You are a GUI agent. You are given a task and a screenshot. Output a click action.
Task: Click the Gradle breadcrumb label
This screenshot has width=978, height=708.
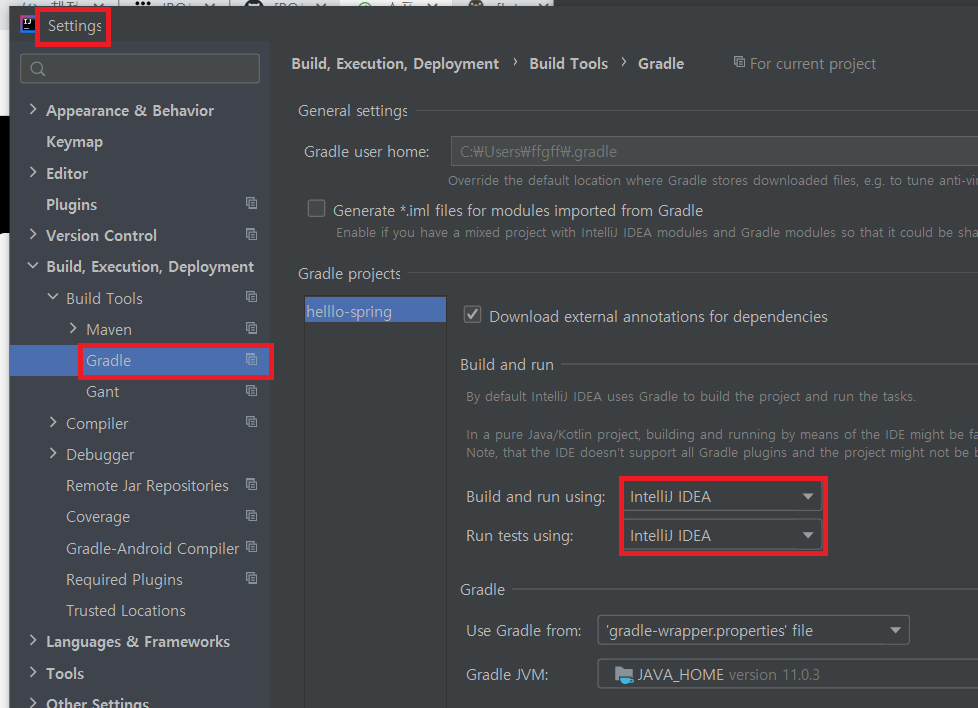[661, 64]
